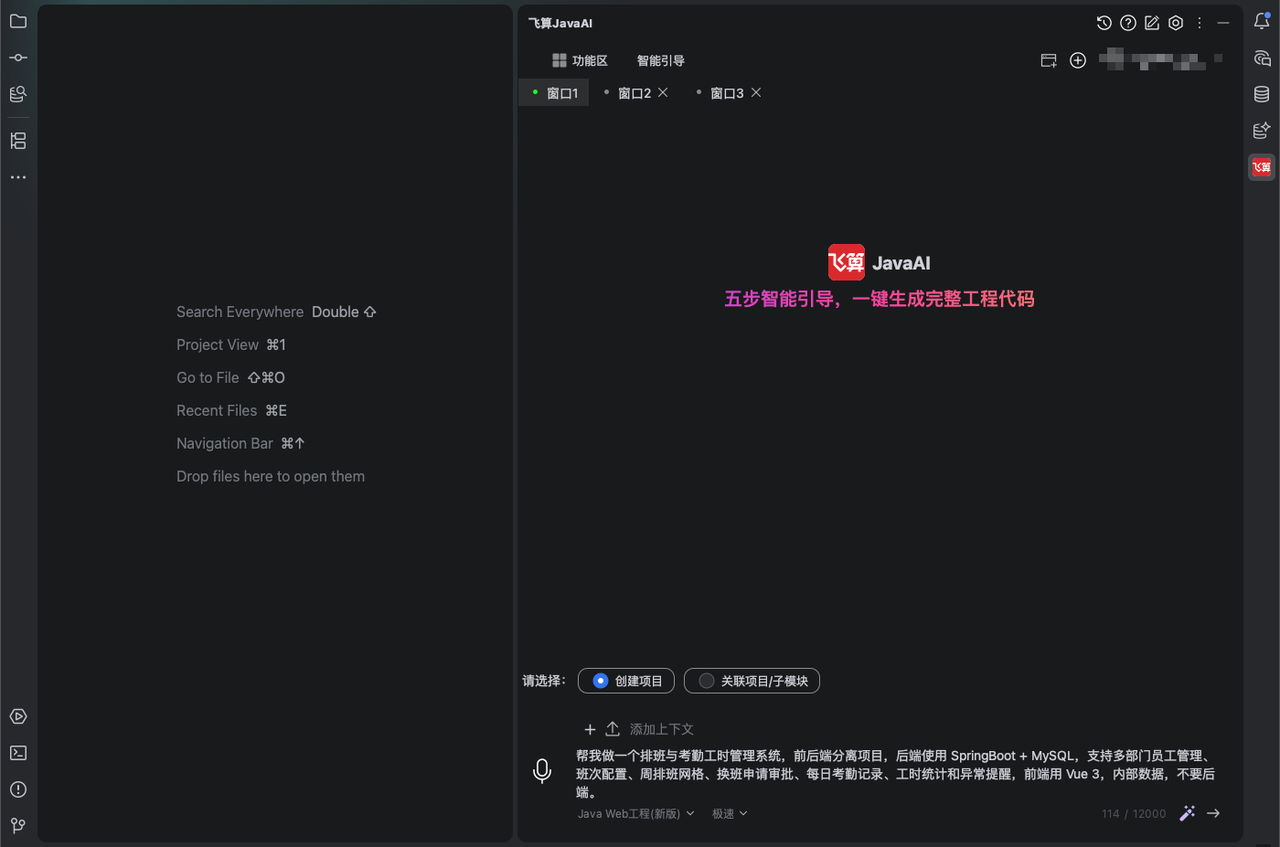This screenshot has height=847, width=1280.
Task: Close the 窗口2 tab
Action: click(x=663, y=92)
